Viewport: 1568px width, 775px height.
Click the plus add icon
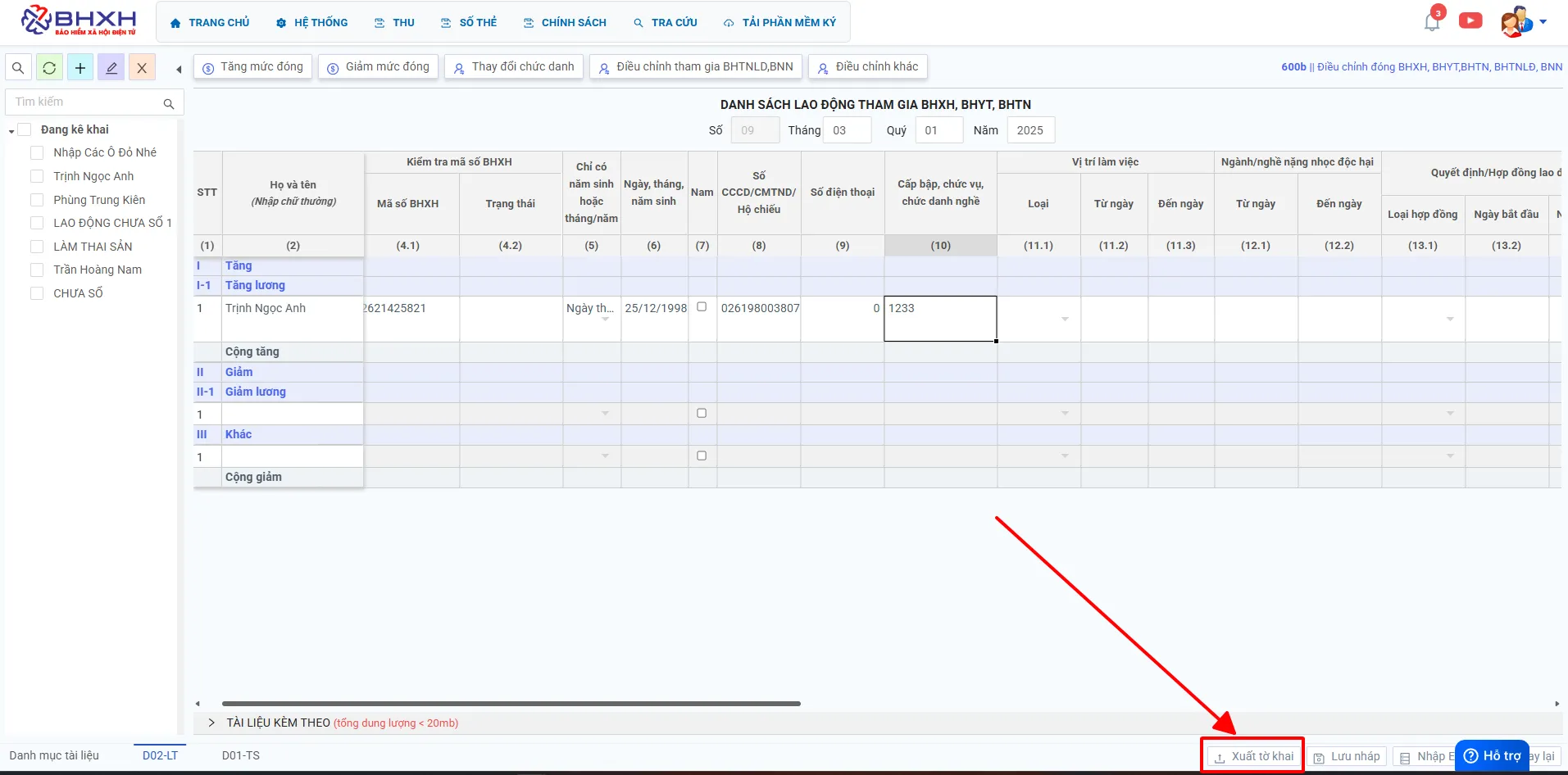tap(80, 68)
